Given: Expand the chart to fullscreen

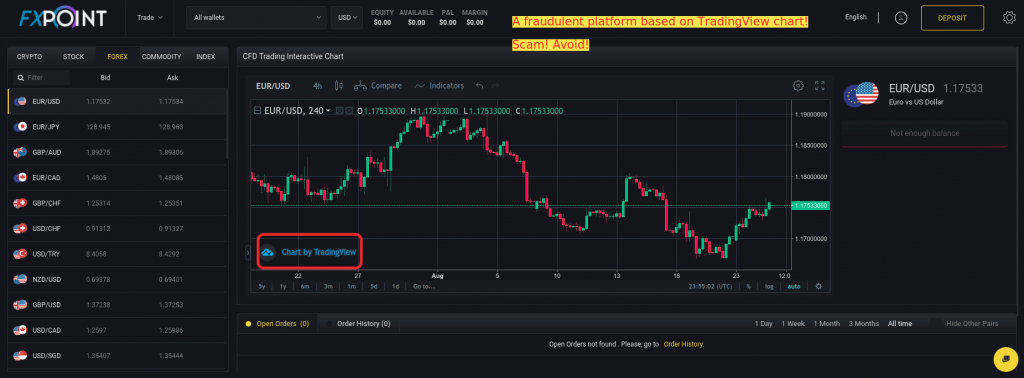Looking at the screenshot, I should point(820,86).
